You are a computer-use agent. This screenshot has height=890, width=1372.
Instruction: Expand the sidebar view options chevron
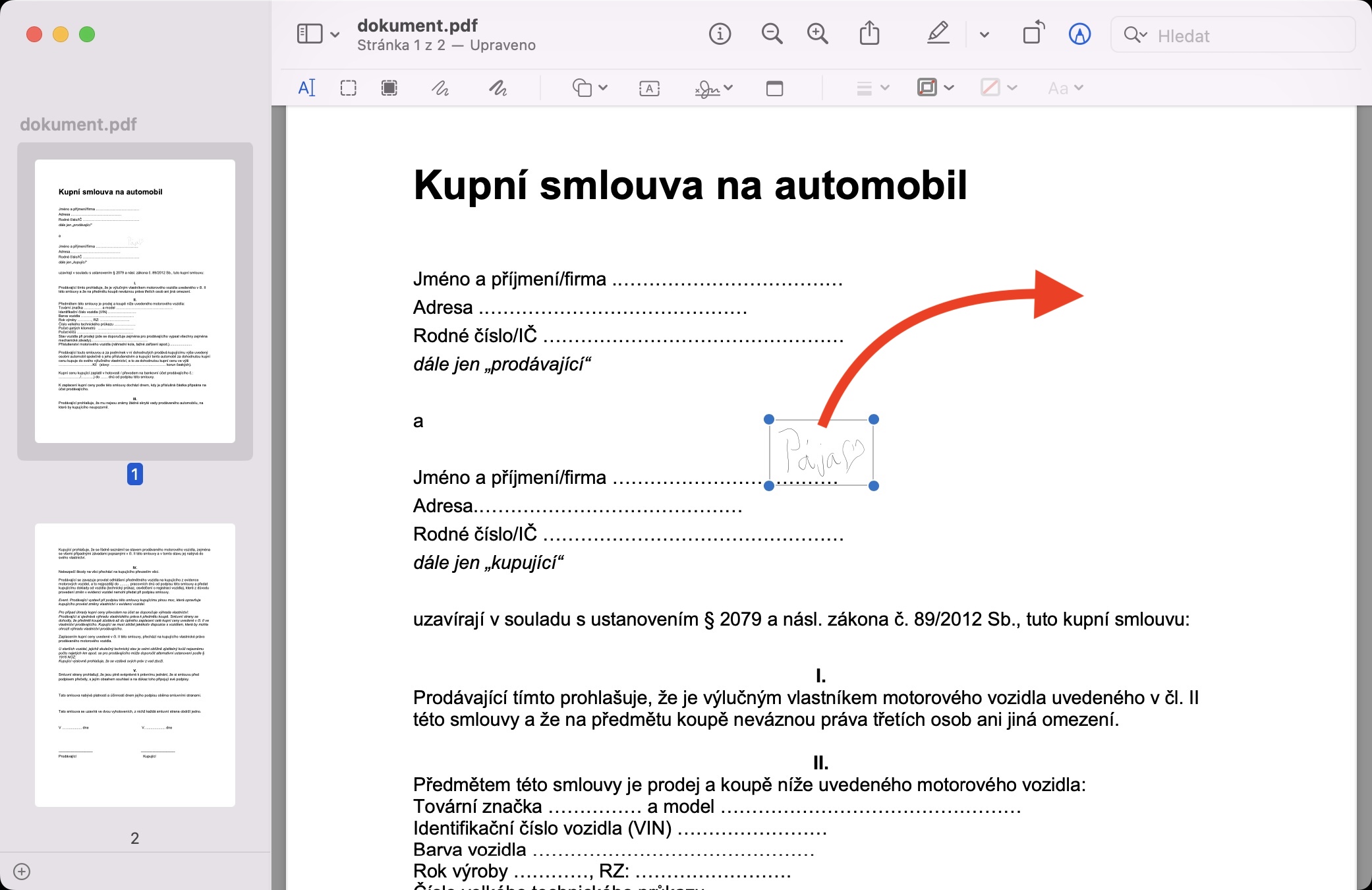[x=335, y=34]
